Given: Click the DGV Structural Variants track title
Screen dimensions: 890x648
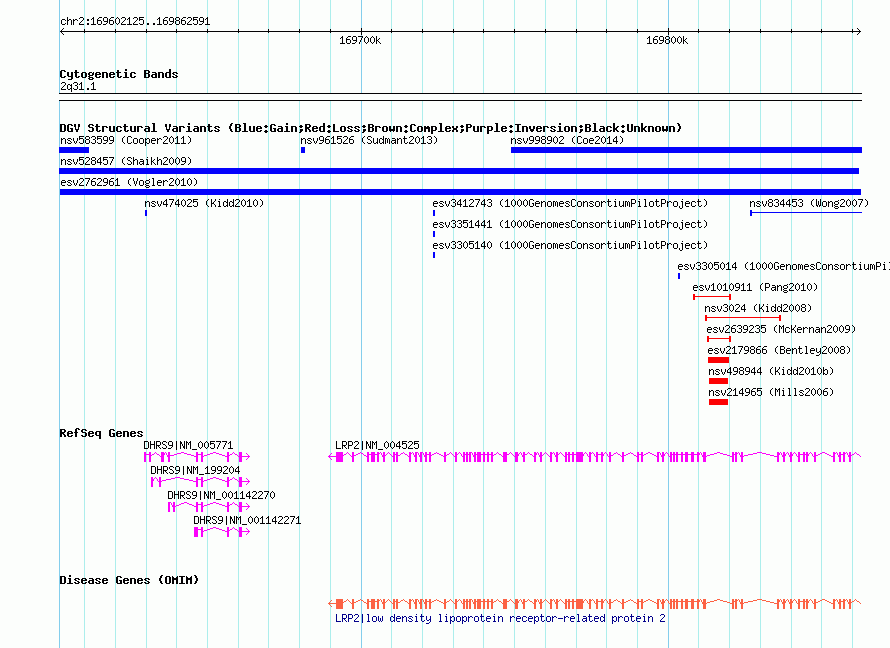Looking at the screenshot, I should tap(370, 128).
